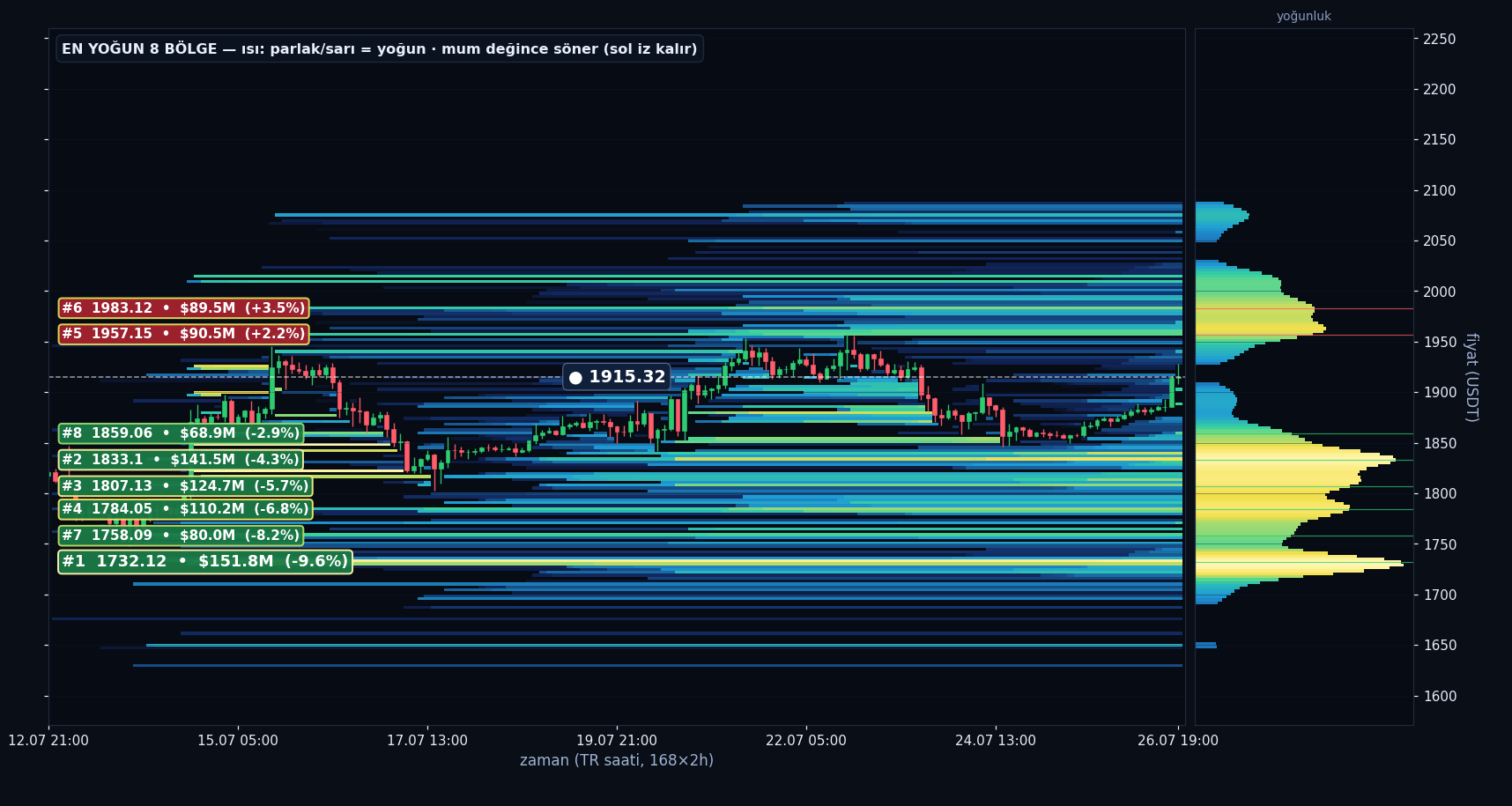Click the fiyat (USDT) axis label
This screenshot has width=1512, height=806.
coord(1471,377)
